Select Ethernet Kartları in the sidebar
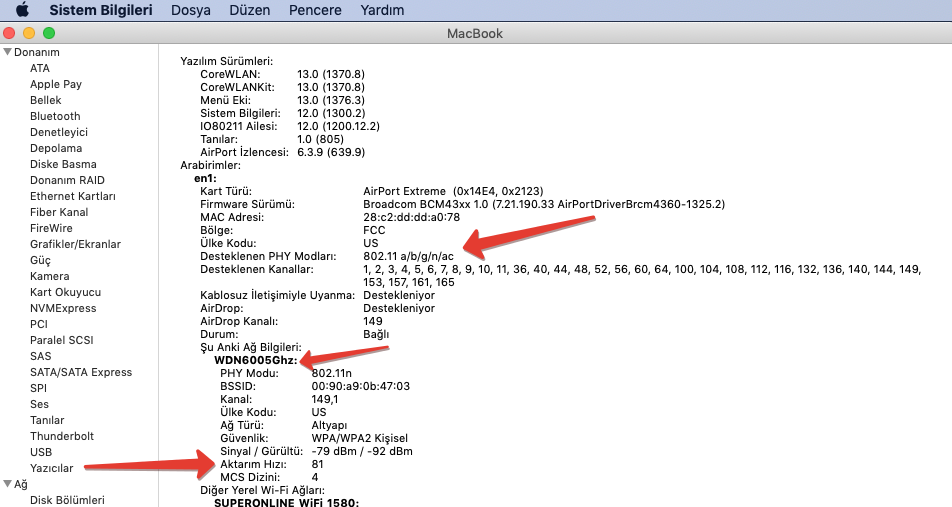The width and height of the screenshot is (952, 507). [73, 196]
